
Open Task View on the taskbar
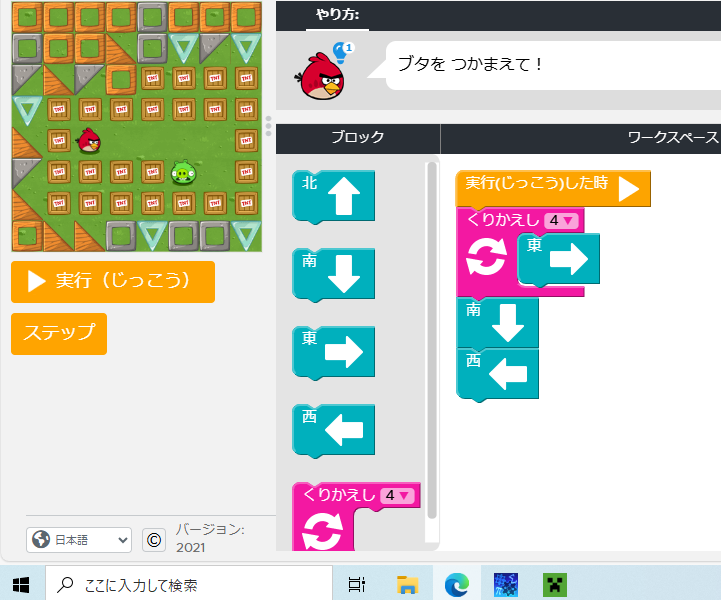tap(357, 585)
